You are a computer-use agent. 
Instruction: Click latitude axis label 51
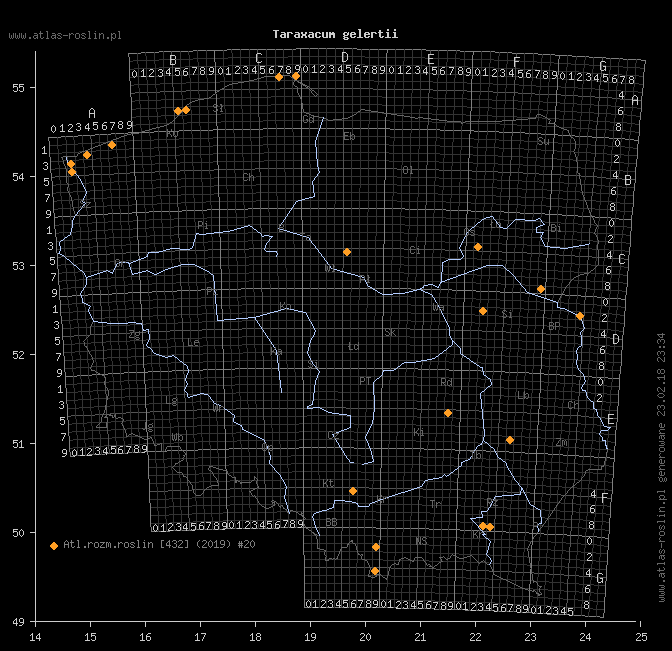18,444
